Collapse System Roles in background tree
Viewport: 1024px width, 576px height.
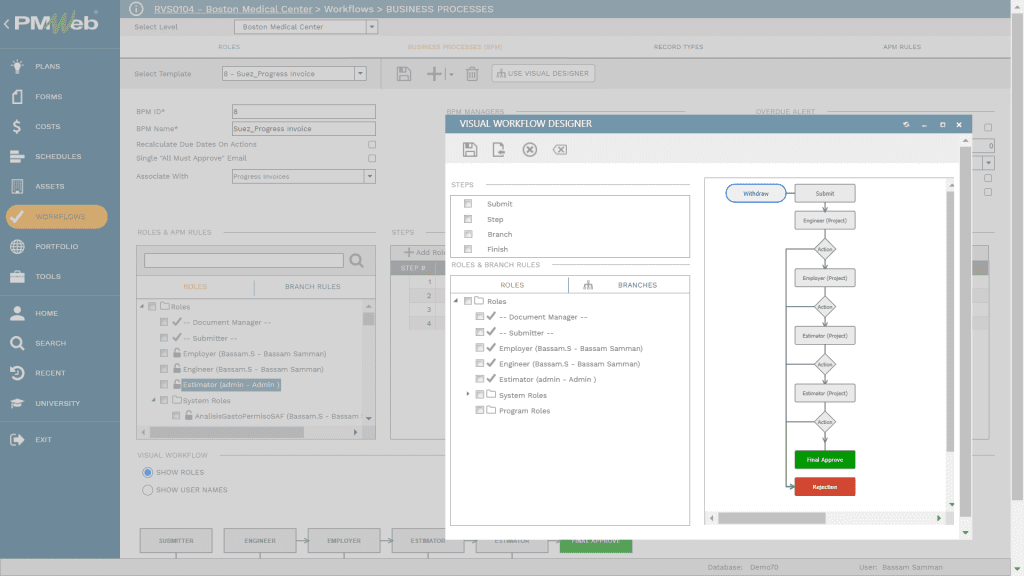153,400
